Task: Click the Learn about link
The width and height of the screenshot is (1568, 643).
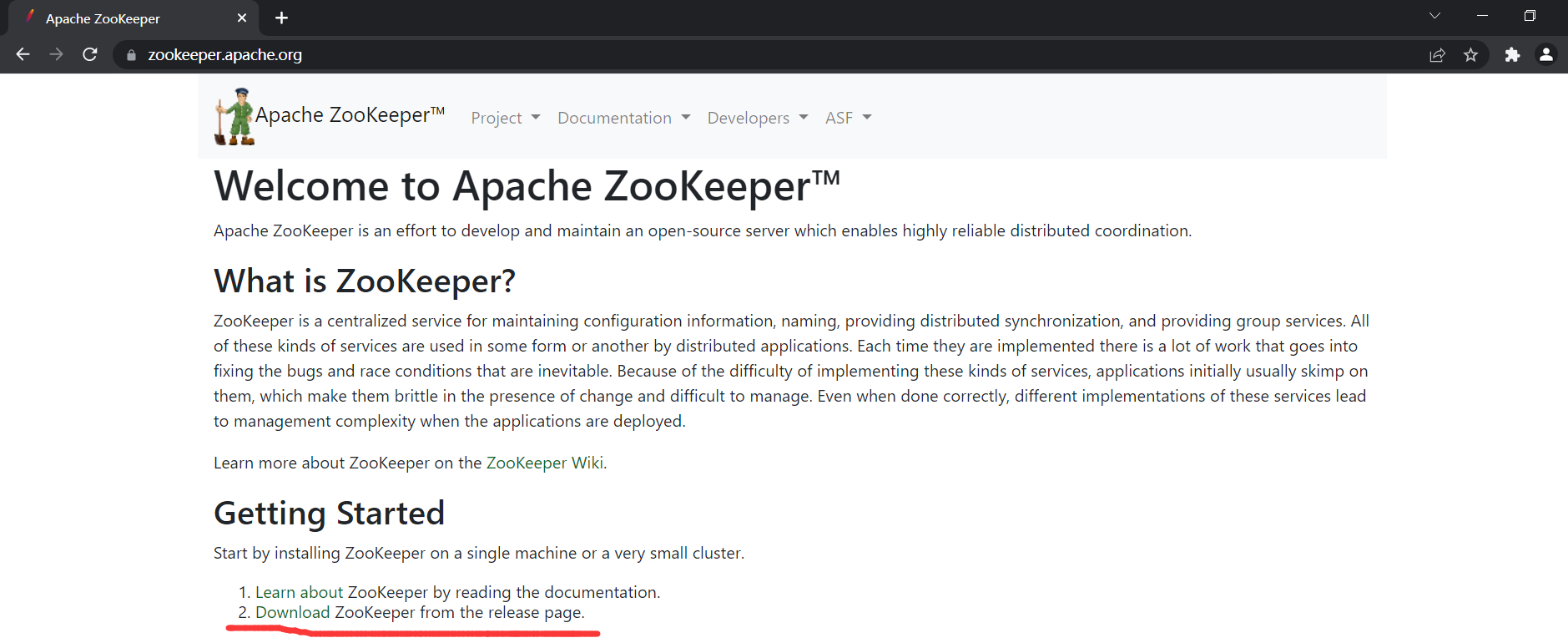Action: 299,592
